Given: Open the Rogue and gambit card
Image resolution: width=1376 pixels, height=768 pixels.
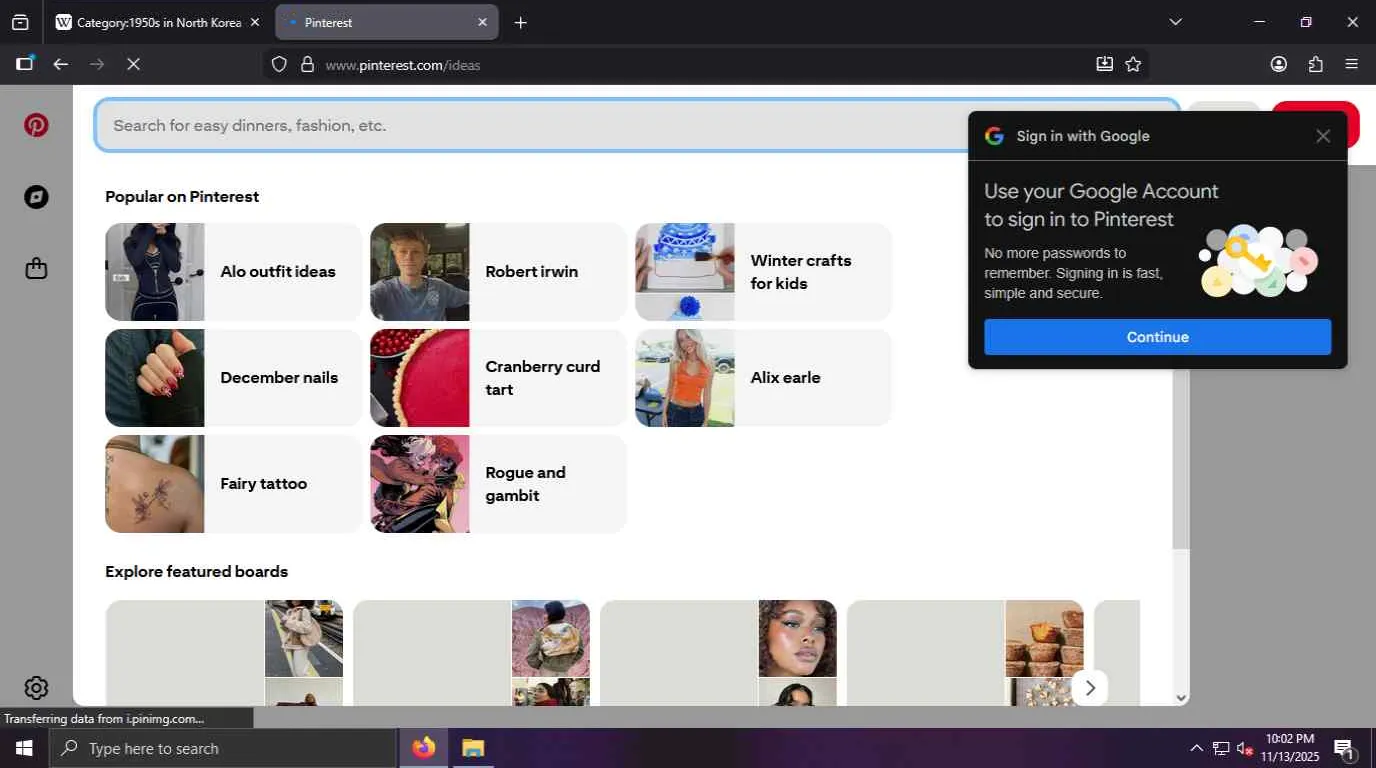Looking at the screenshot, I should click(499, 484).
